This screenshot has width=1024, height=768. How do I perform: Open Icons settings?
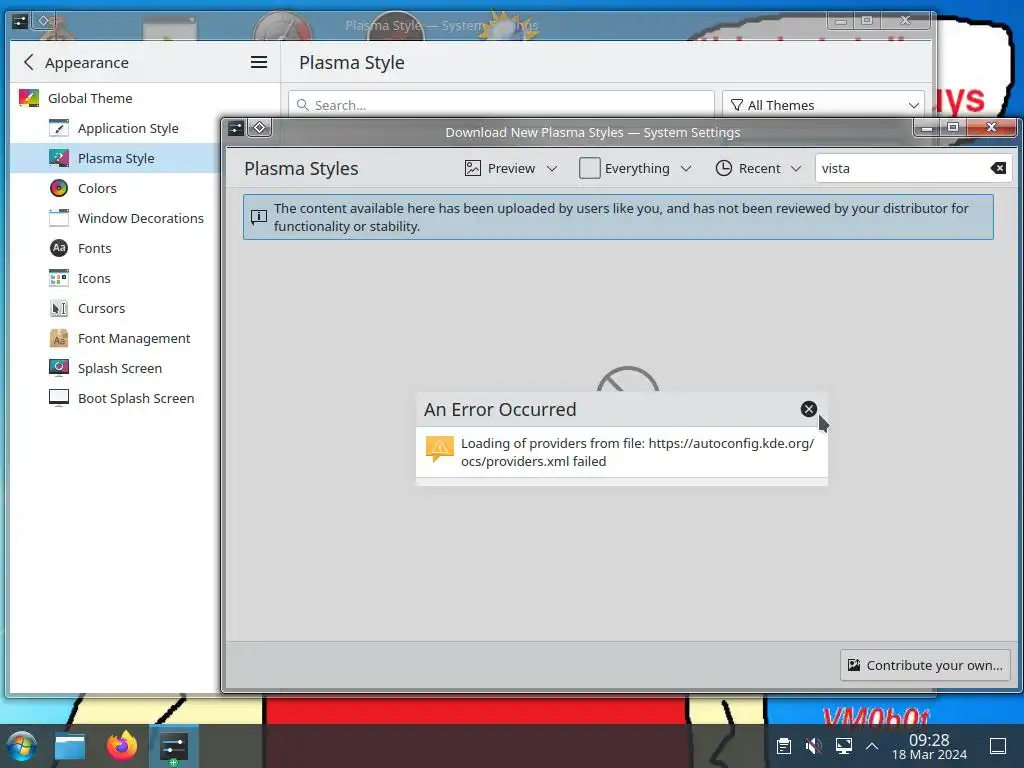118,278
